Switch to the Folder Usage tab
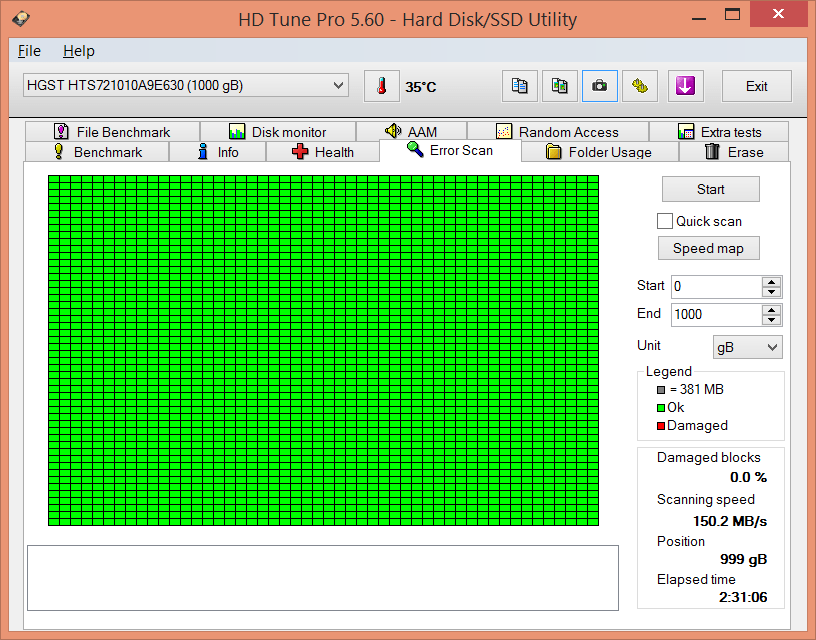This screenshot has height=640, width=816. click(600, 152)
